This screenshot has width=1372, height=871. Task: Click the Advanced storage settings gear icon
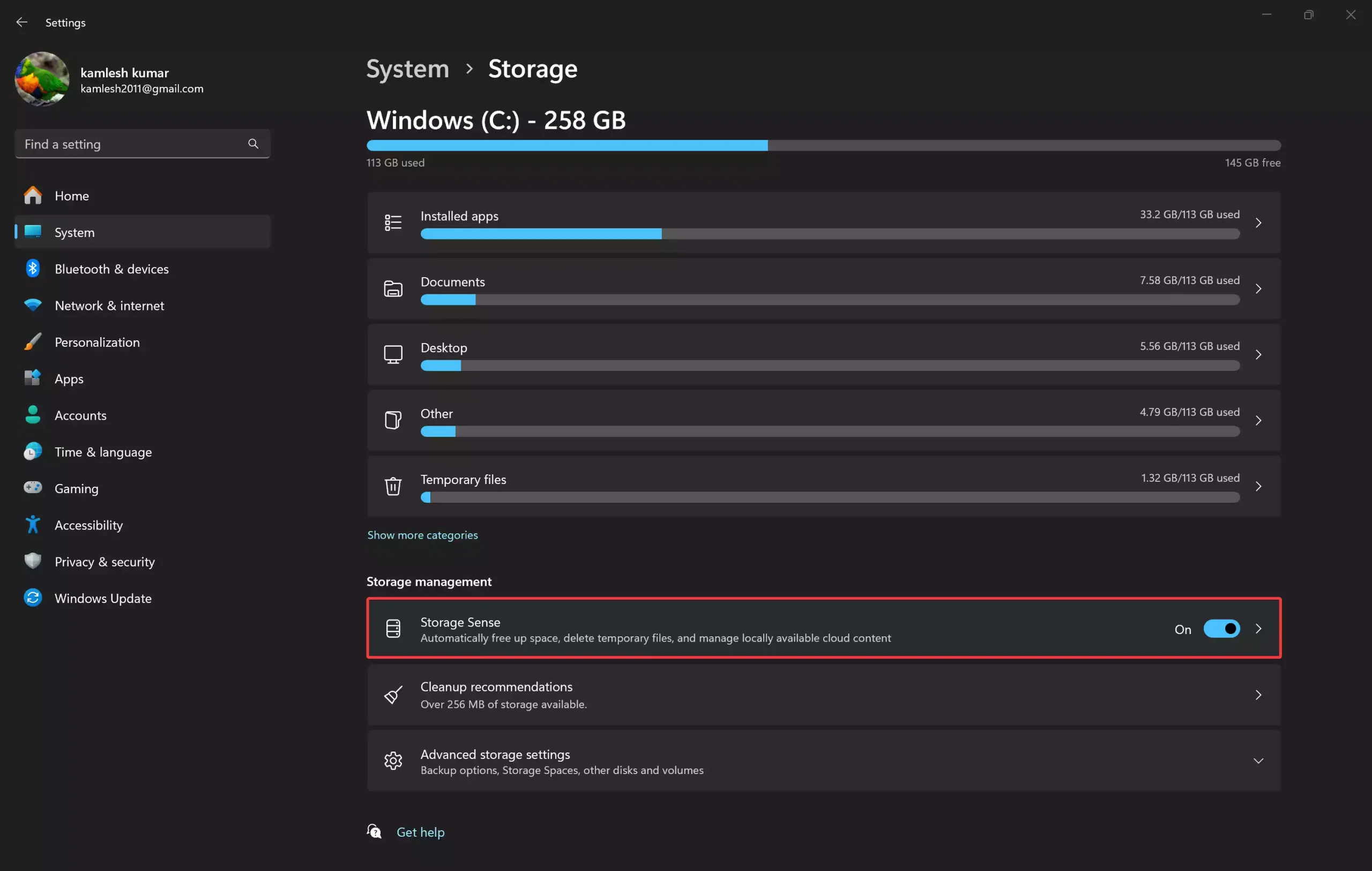point(392,761)
